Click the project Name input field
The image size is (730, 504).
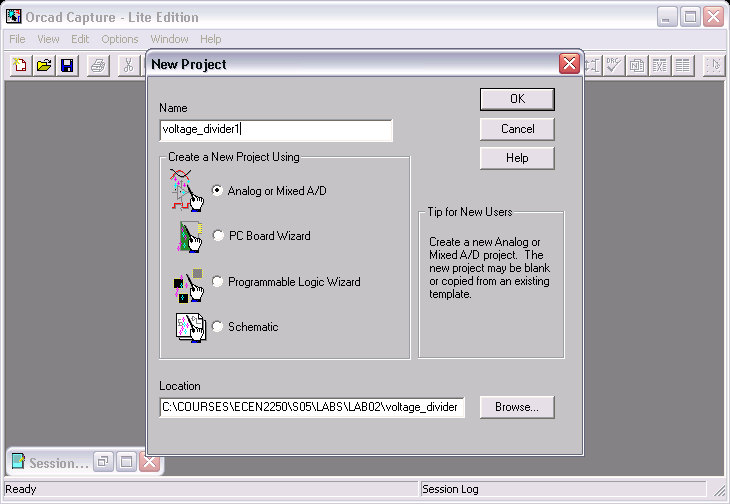point(276,130)
